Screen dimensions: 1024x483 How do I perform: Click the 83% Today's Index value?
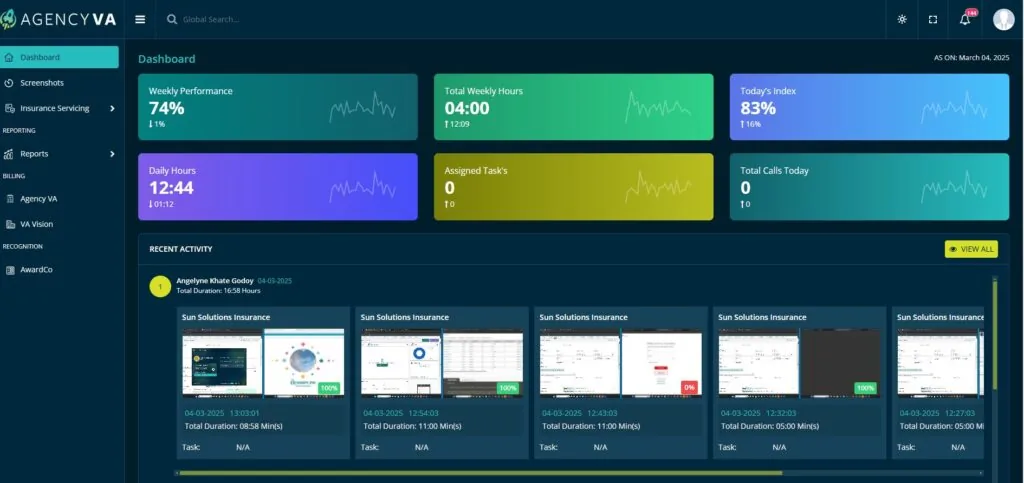click(758, 108)
